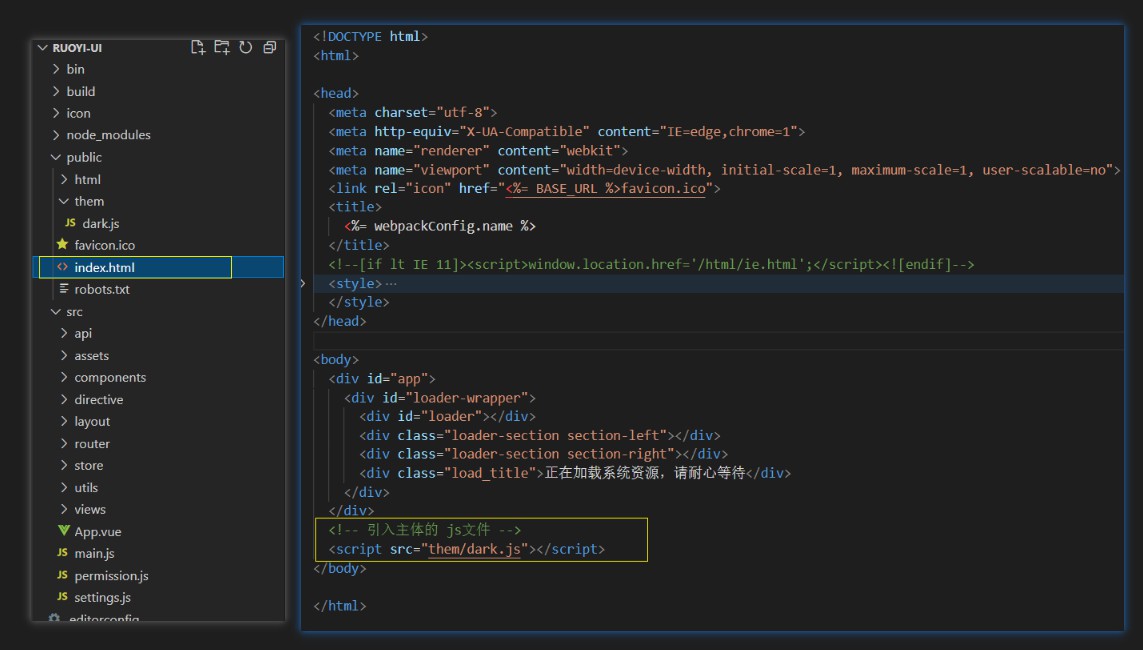Image resolution: width=1143 pixels, height=650 pixels.
Task: Collapse all folders in explorer
Action: (270, 47)
